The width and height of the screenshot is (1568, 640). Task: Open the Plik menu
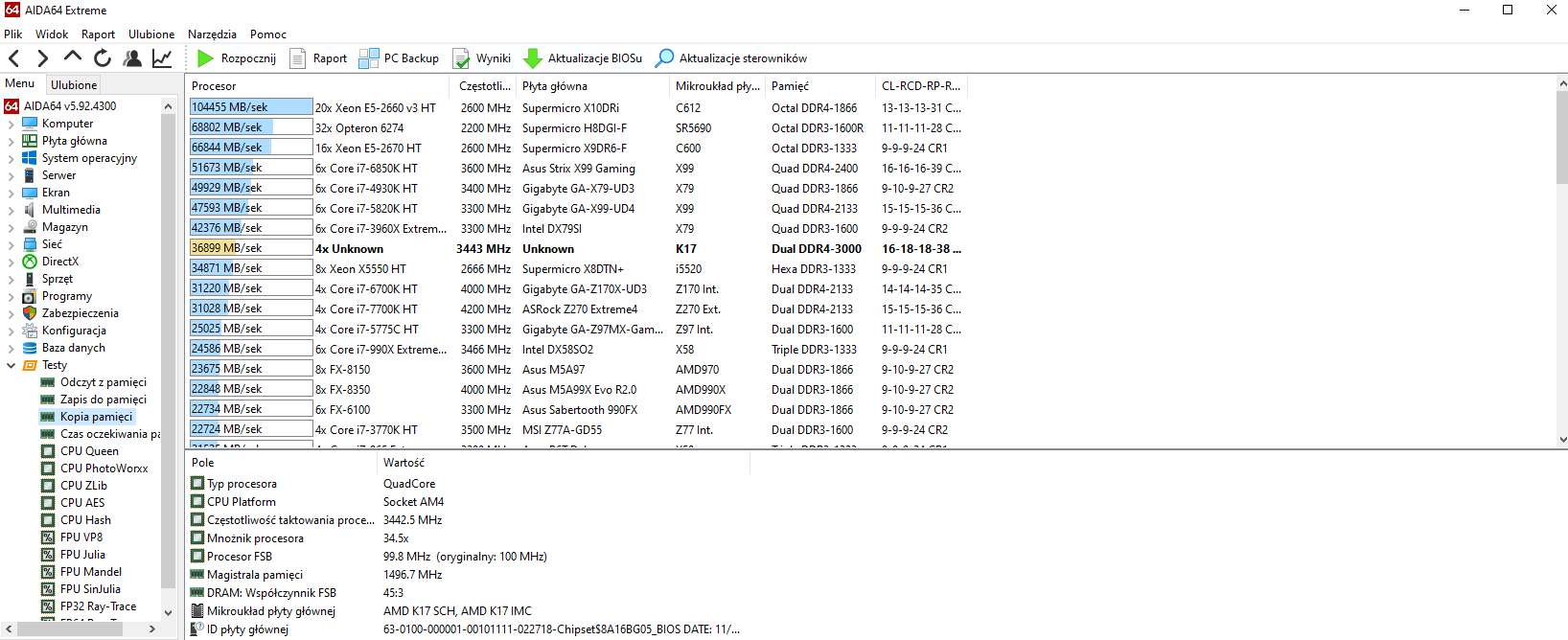tap(13, 34)
